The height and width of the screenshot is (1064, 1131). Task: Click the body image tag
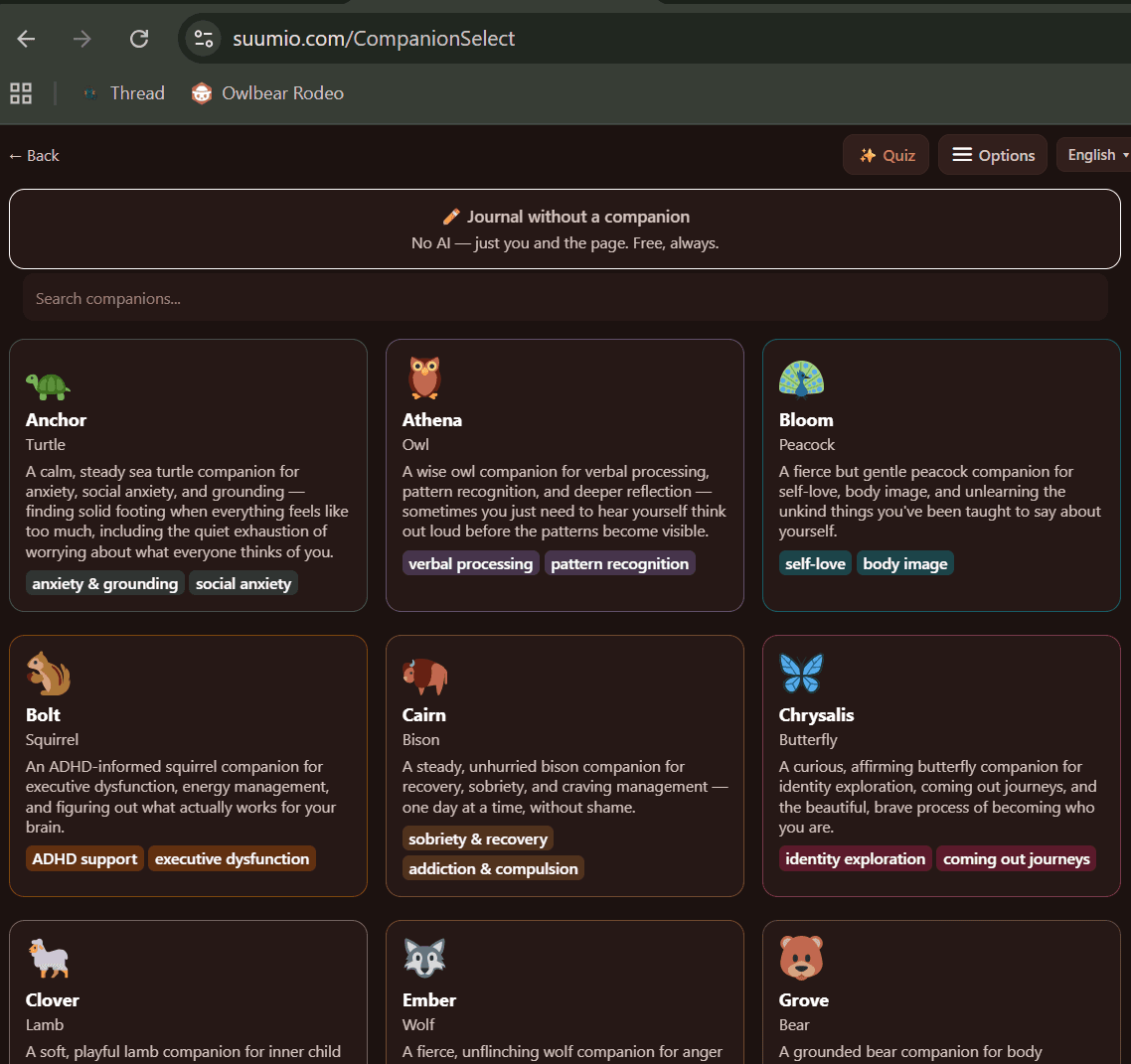tap(905, 563)
